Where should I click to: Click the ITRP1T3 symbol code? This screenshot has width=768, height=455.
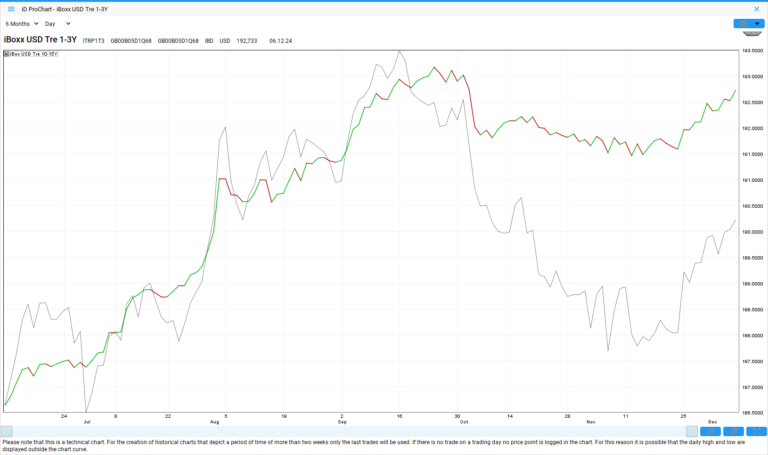tap(94, 41)
